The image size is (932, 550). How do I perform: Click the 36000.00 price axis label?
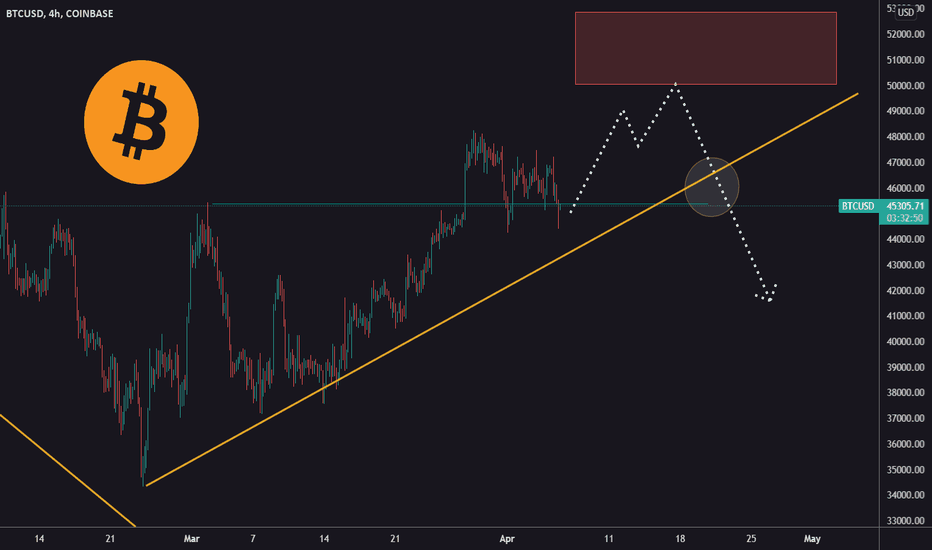[x=905, y=444]
